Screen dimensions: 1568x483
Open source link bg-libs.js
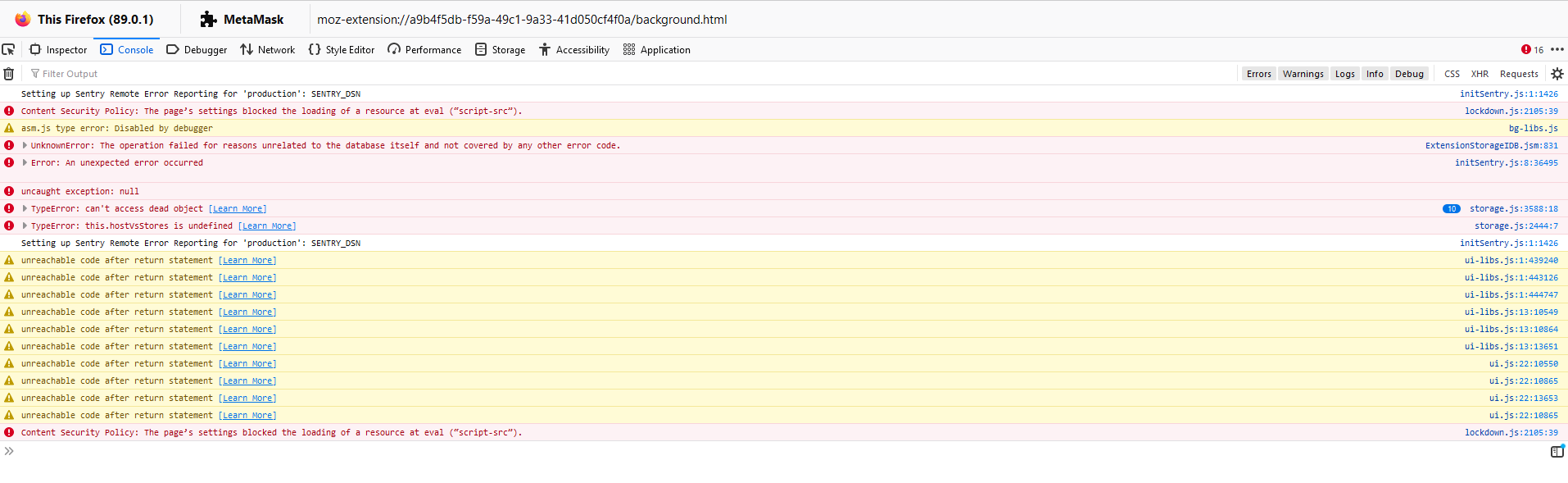point(1533,128)
